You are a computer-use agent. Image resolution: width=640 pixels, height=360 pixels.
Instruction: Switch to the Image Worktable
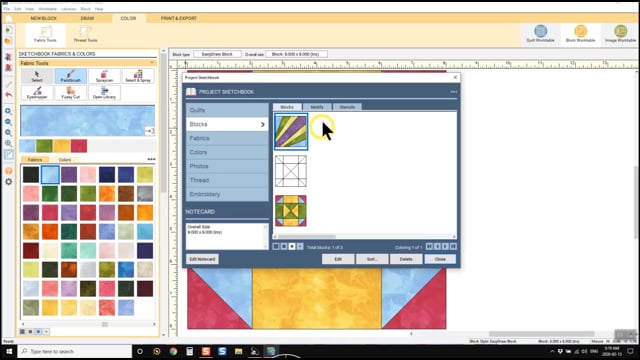coord(620,33)
